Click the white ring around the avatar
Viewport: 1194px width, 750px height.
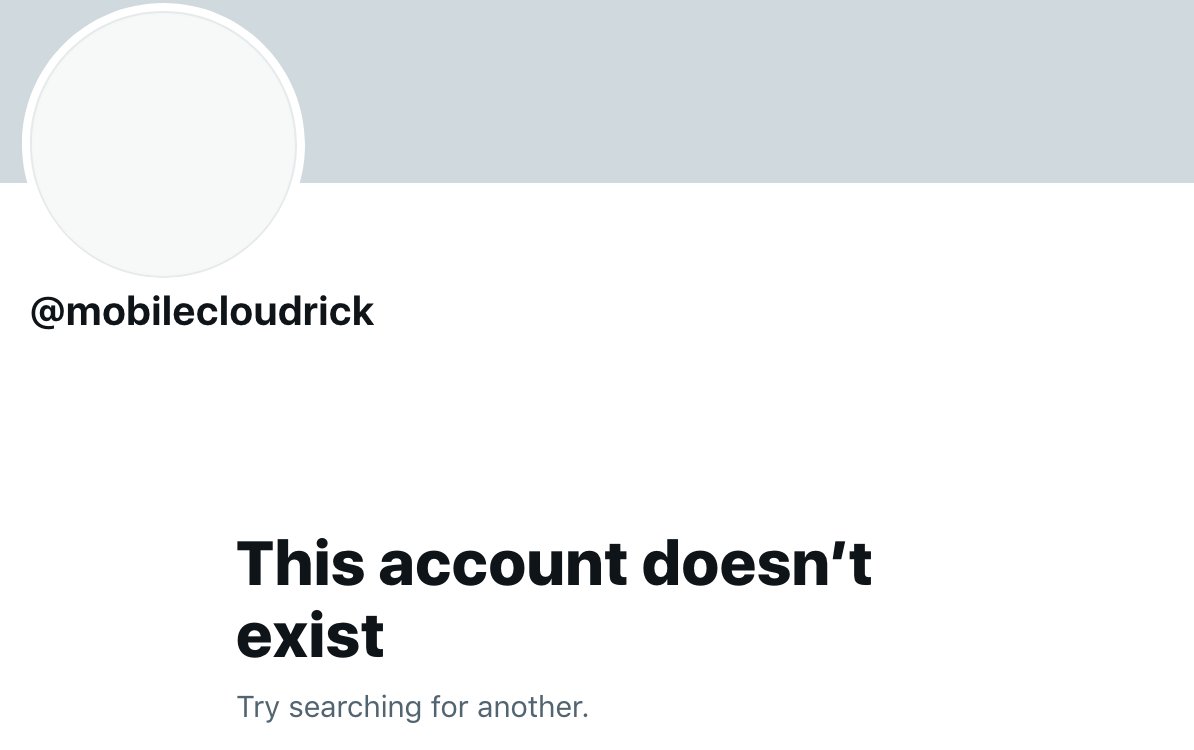coord(163,7)
